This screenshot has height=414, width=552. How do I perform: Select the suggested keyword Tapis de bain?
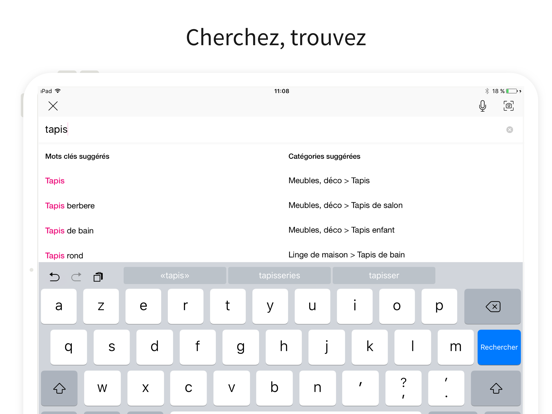[69, 231]
